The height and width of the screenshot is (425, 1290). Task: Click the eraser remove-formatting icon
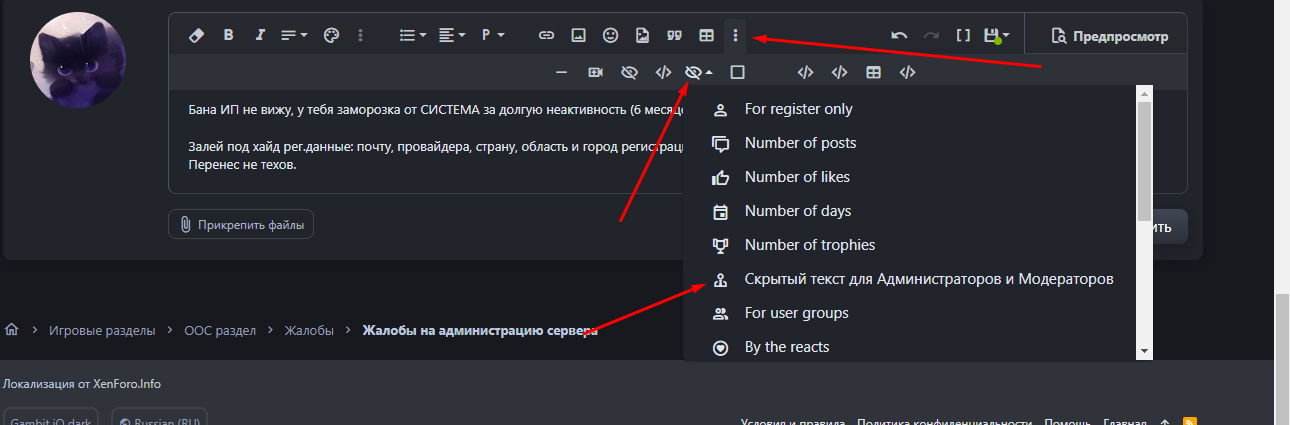click(196, 35)
